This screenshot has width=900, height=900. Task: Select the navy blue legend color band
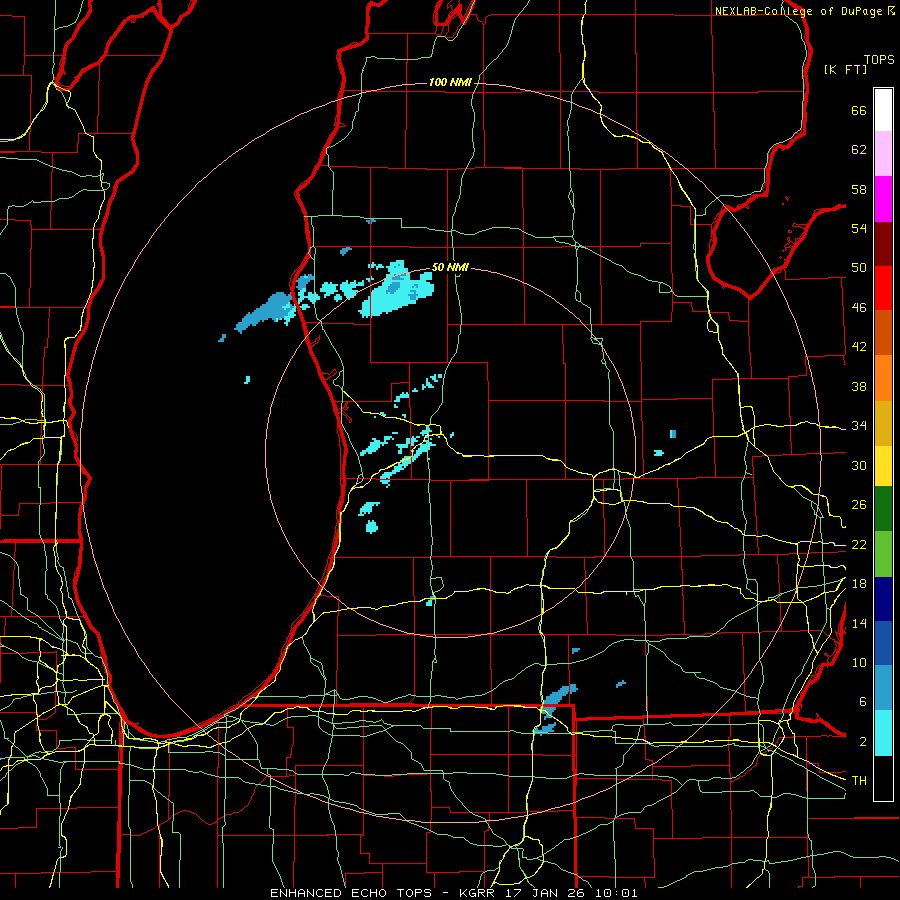point(883,599)
